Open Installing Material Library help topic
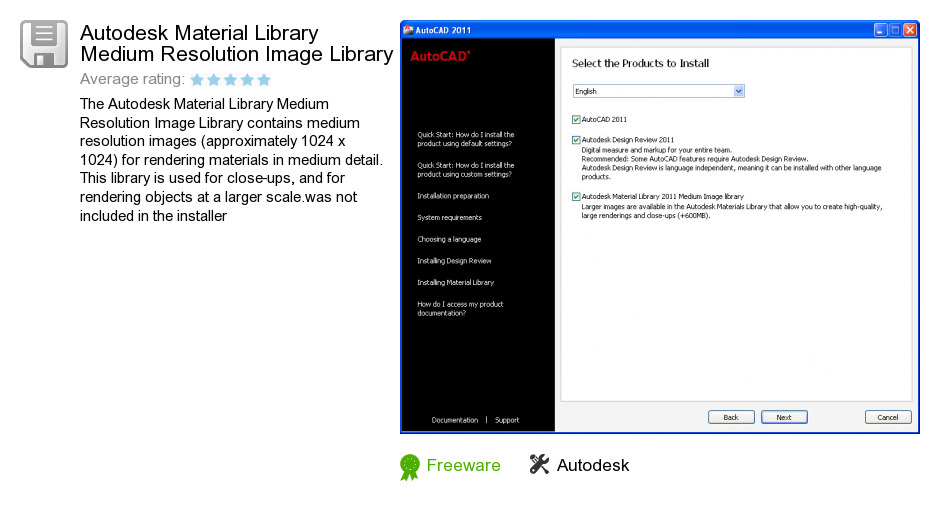Screen dimensions: 940x511 (x=456, y=282)
